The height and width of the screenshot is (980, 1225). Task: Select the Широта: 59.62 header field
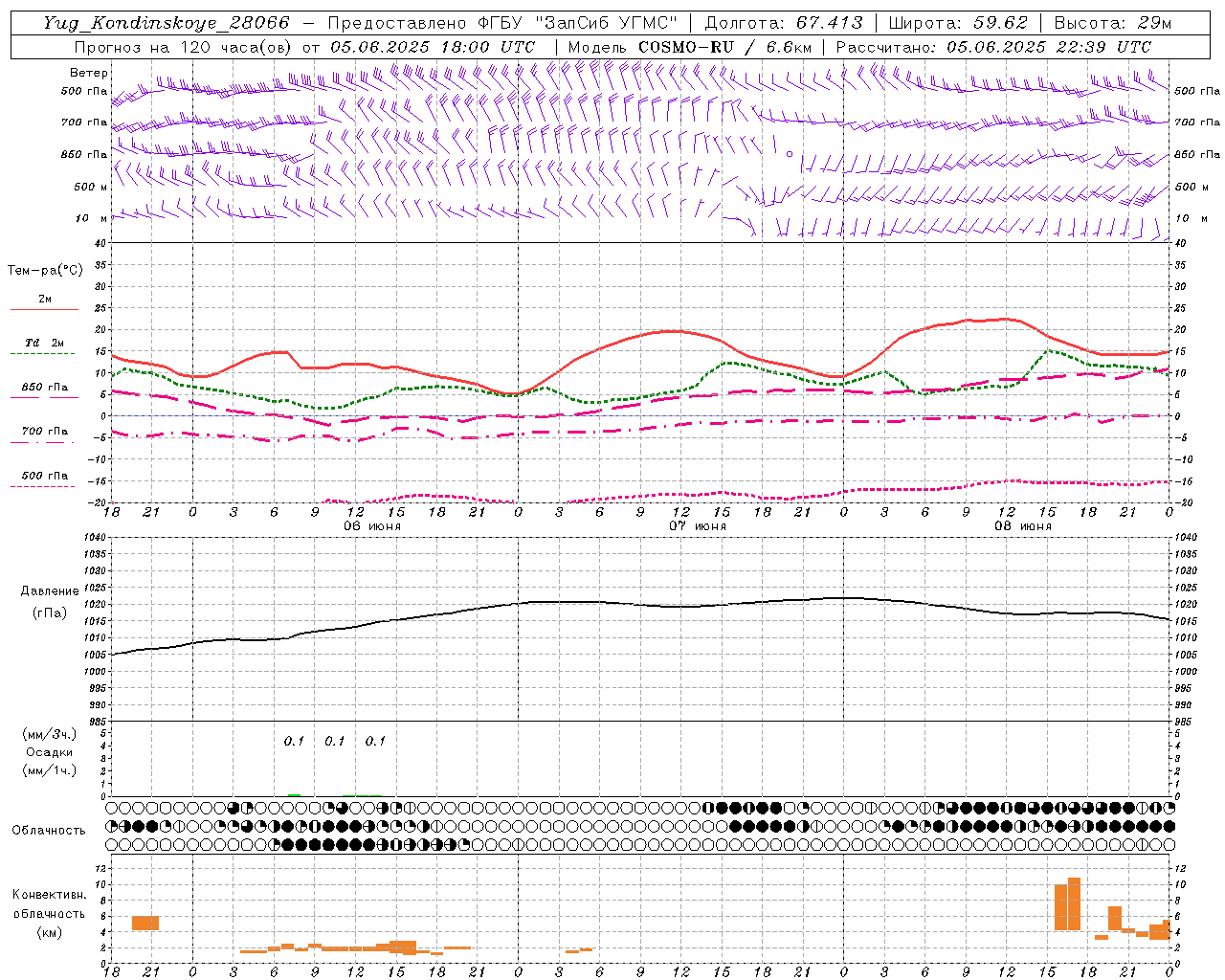click(958, 23)
